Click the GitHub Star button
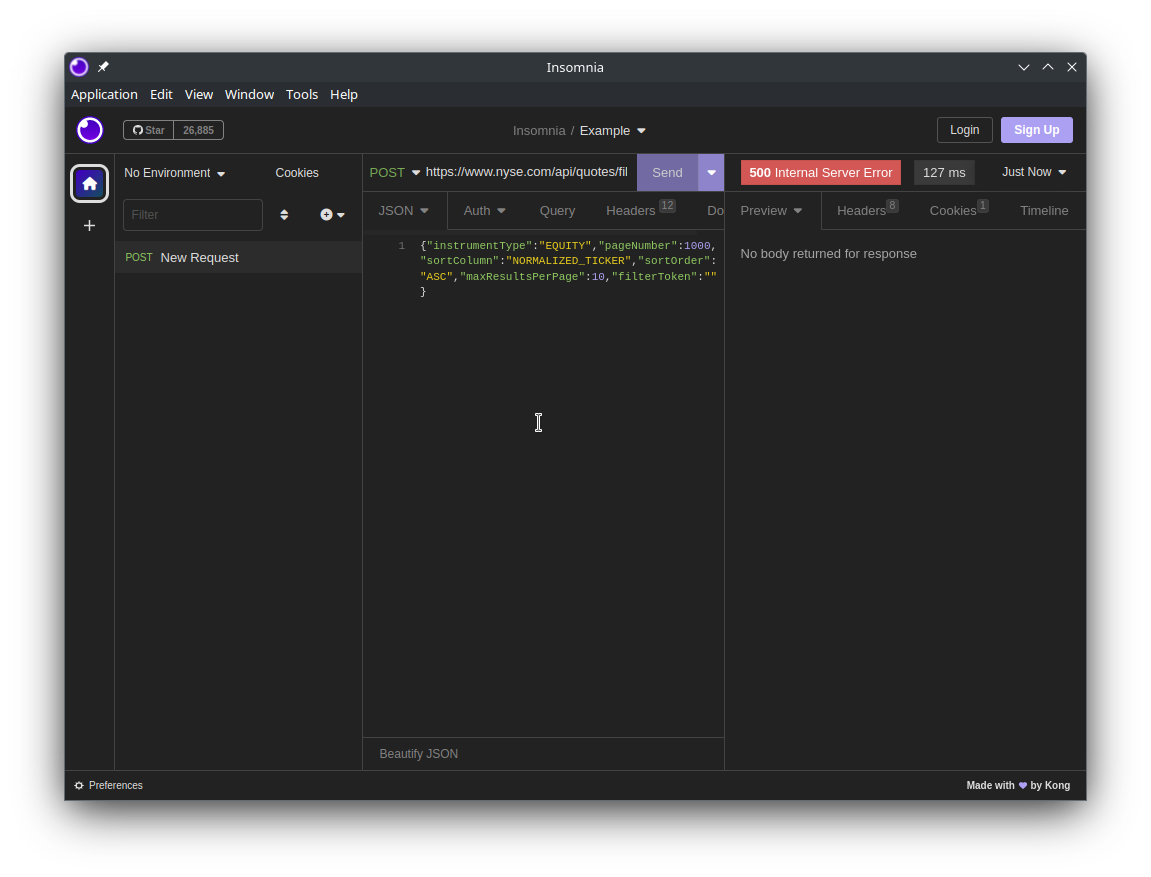Screen dimensions: 1151x877 (x=149, y=130)
